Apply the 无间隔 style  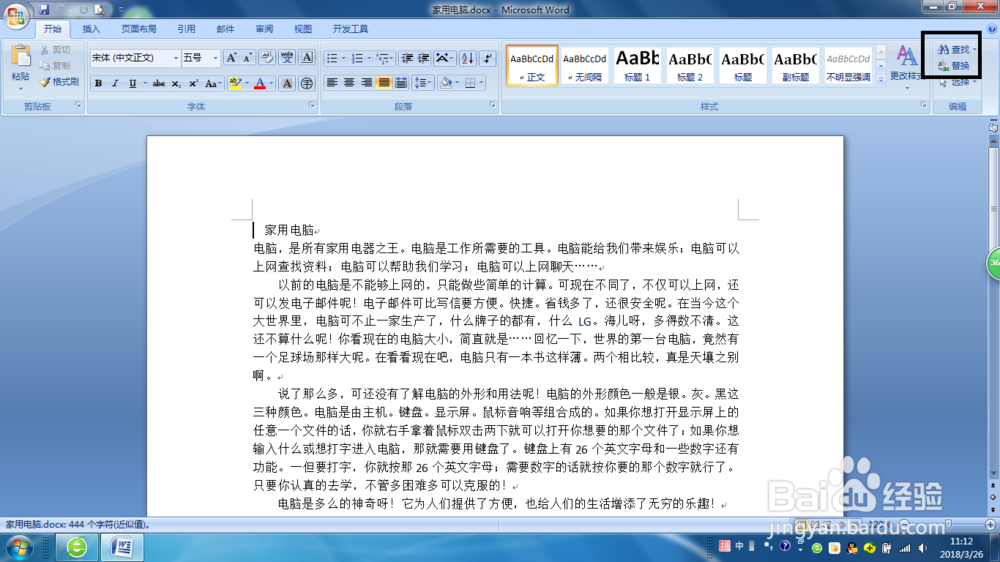point(584,65)
